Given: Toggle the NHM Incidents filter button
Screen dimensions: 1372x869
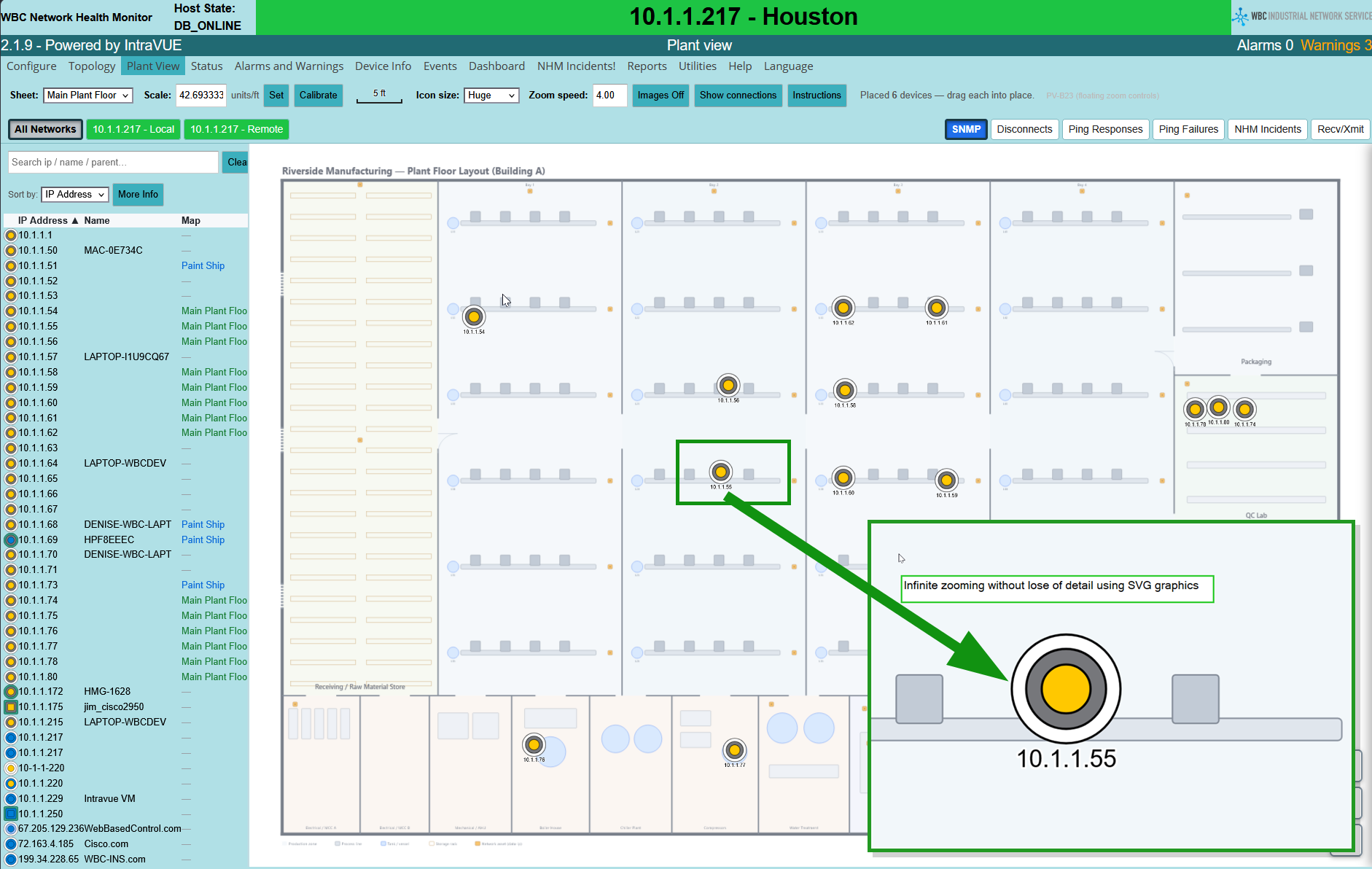Looking at the screenshot, I should point(1268,130).
